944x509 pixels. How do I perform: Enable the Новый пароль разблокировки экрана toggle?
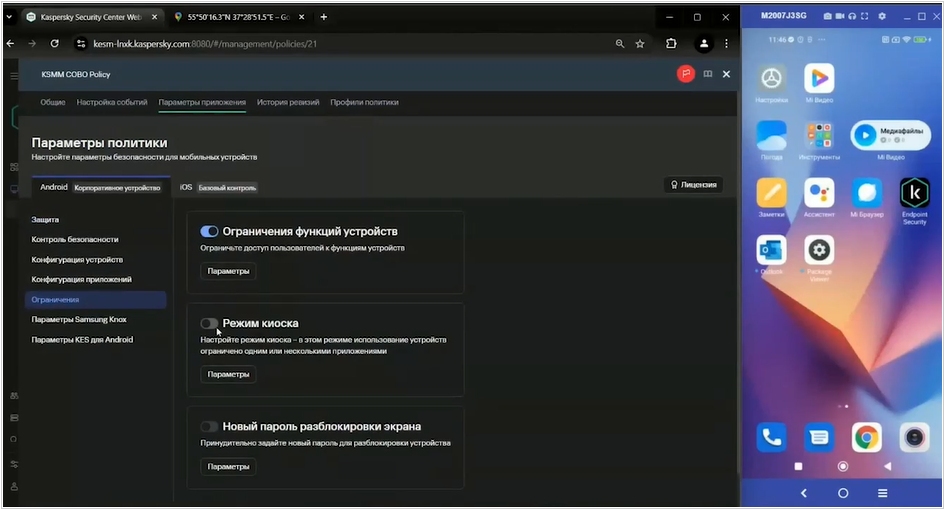(x=209, y=426)
